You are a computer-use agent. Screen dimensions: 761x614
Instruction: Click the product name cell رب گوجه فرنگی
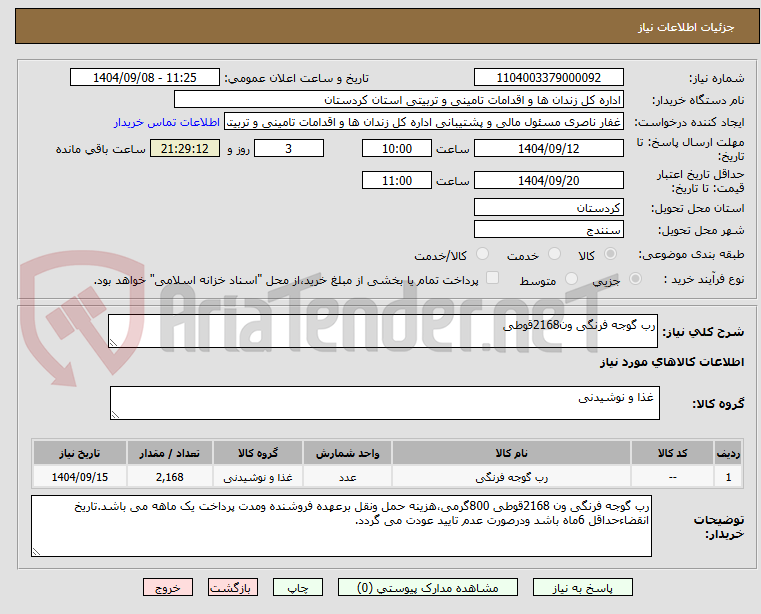(x=512, y=477)
